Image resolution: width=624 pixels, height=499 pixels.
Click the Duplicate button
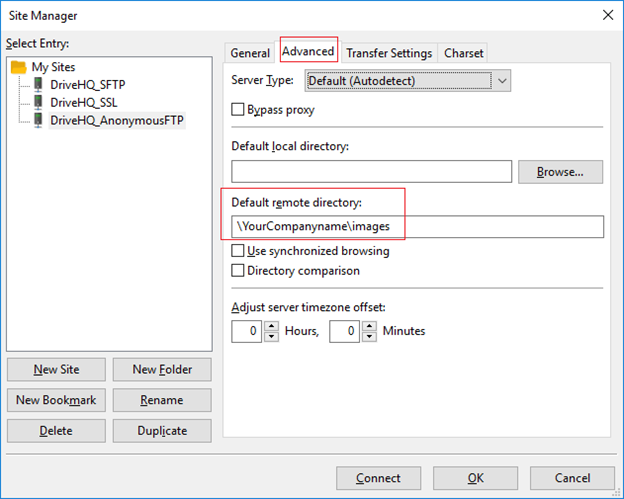coord(161,430)
